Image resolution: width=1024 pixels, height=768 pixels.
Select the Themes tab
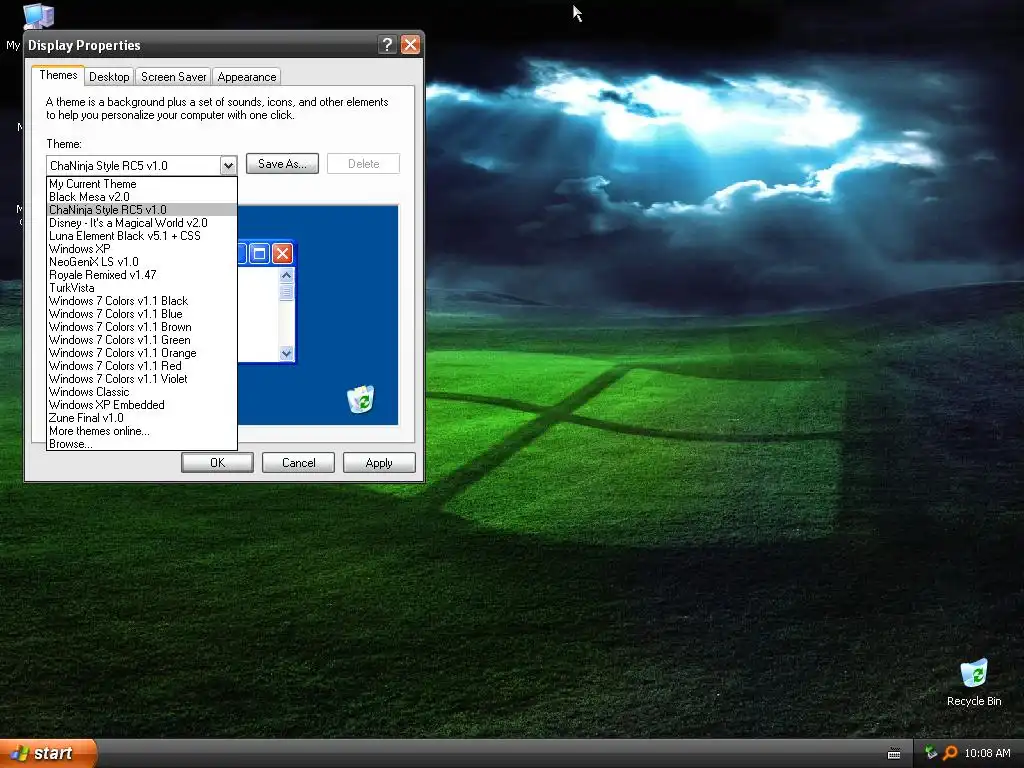[x=58, y=75]
